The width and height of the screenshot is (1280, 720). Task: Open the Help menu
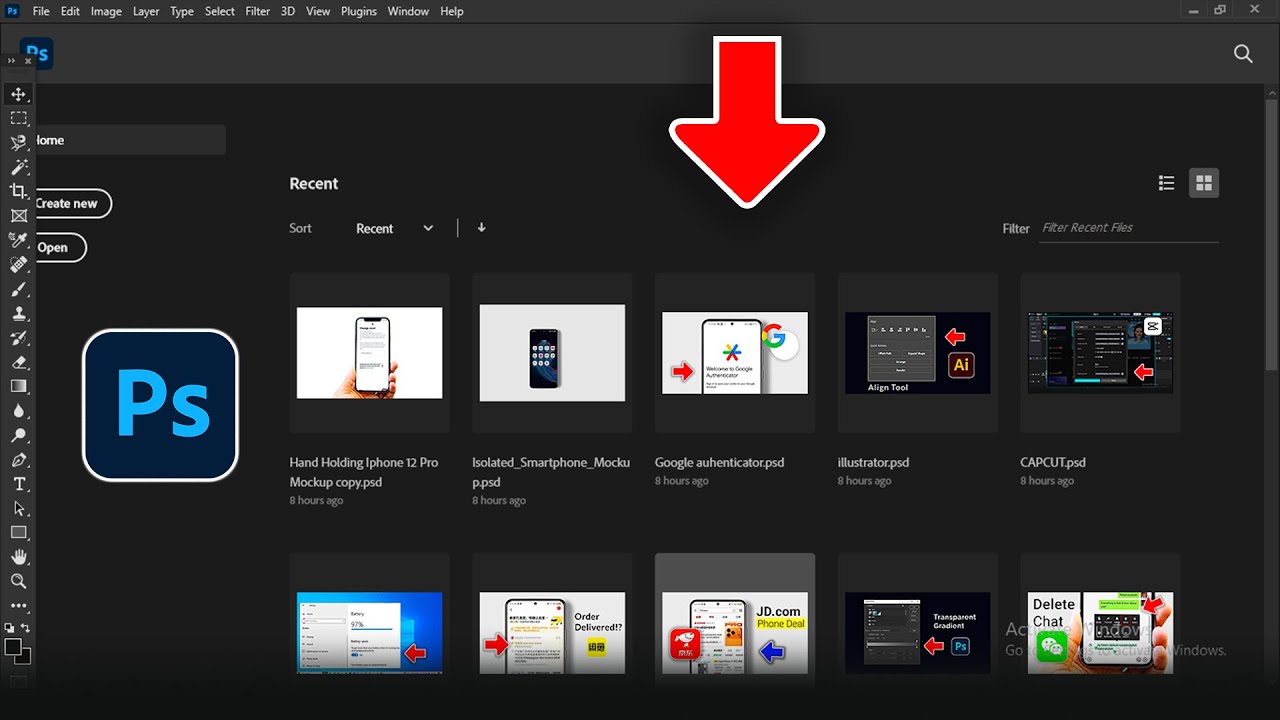(x=452, y=11)
